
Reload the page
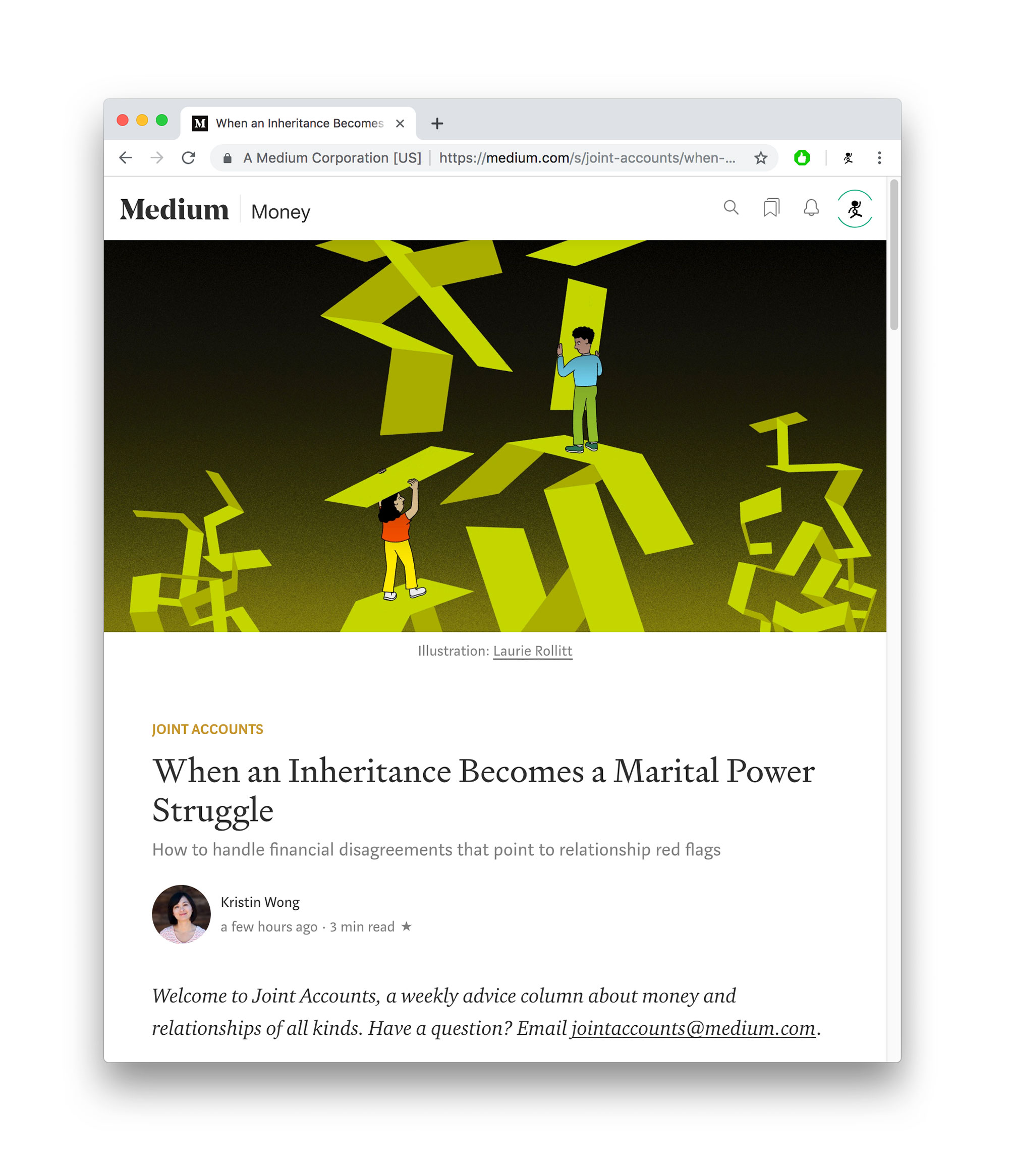[x=189, y=158]
